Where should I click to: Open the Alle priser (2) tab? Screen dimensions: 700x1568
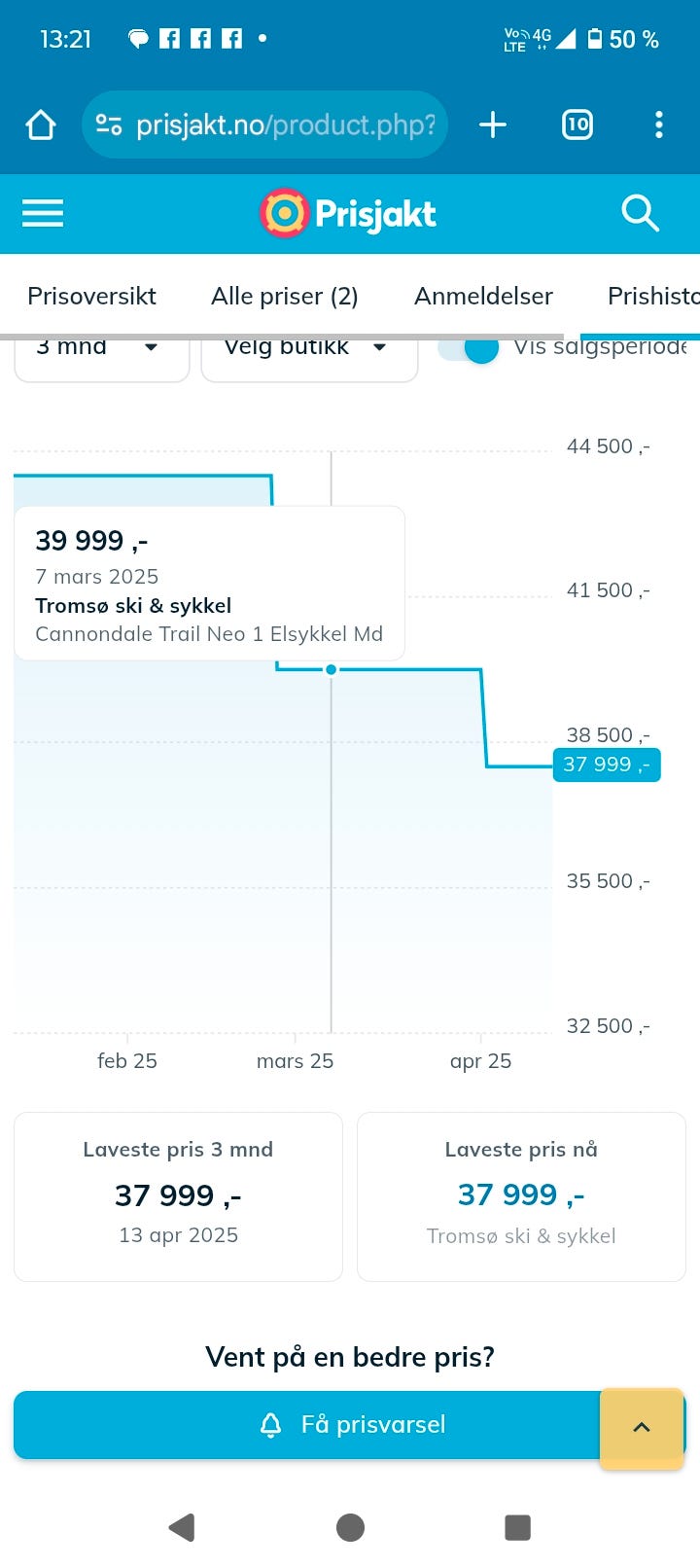(285, 296)
